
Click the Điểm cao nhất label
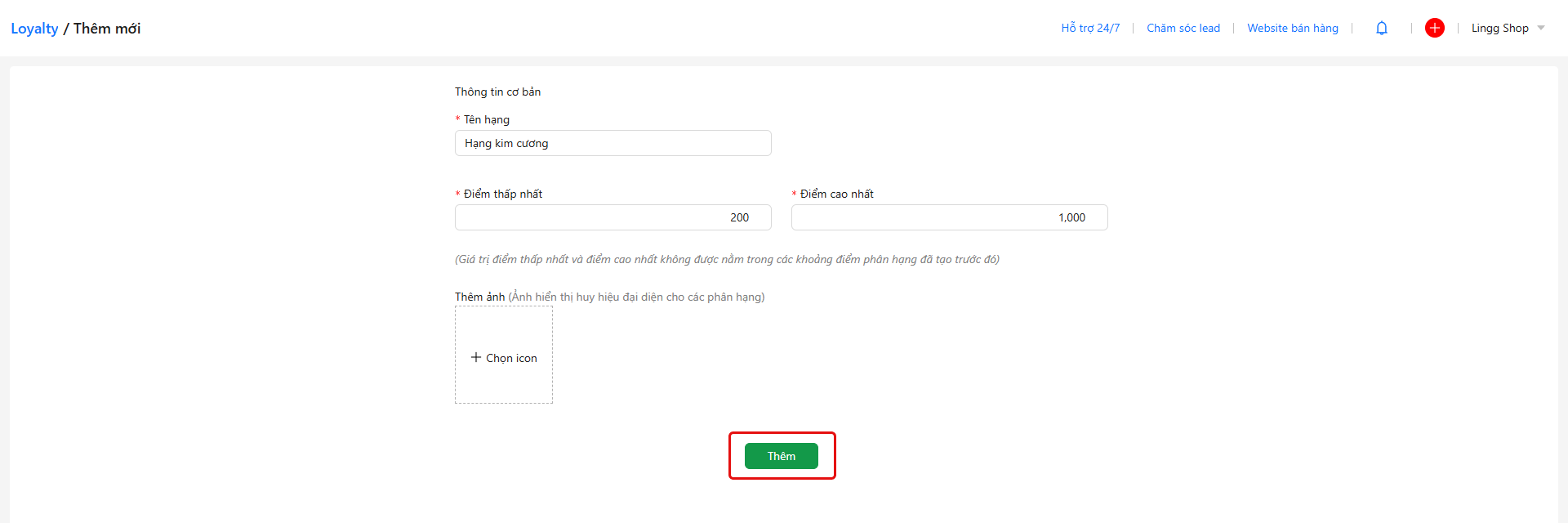click(x=836, y=194)
